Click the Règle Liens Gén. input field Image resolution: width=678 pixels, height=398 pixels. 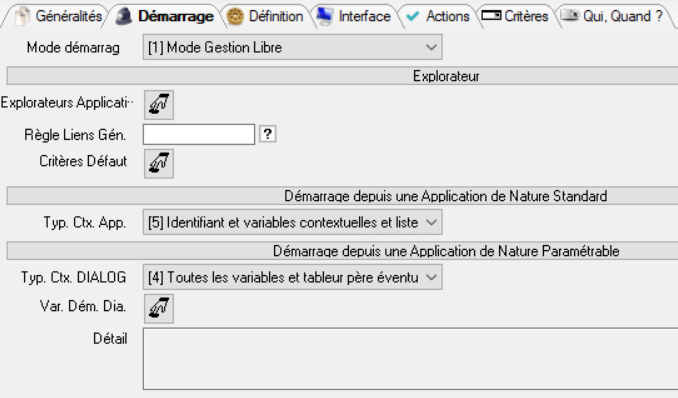pos(199,134)
